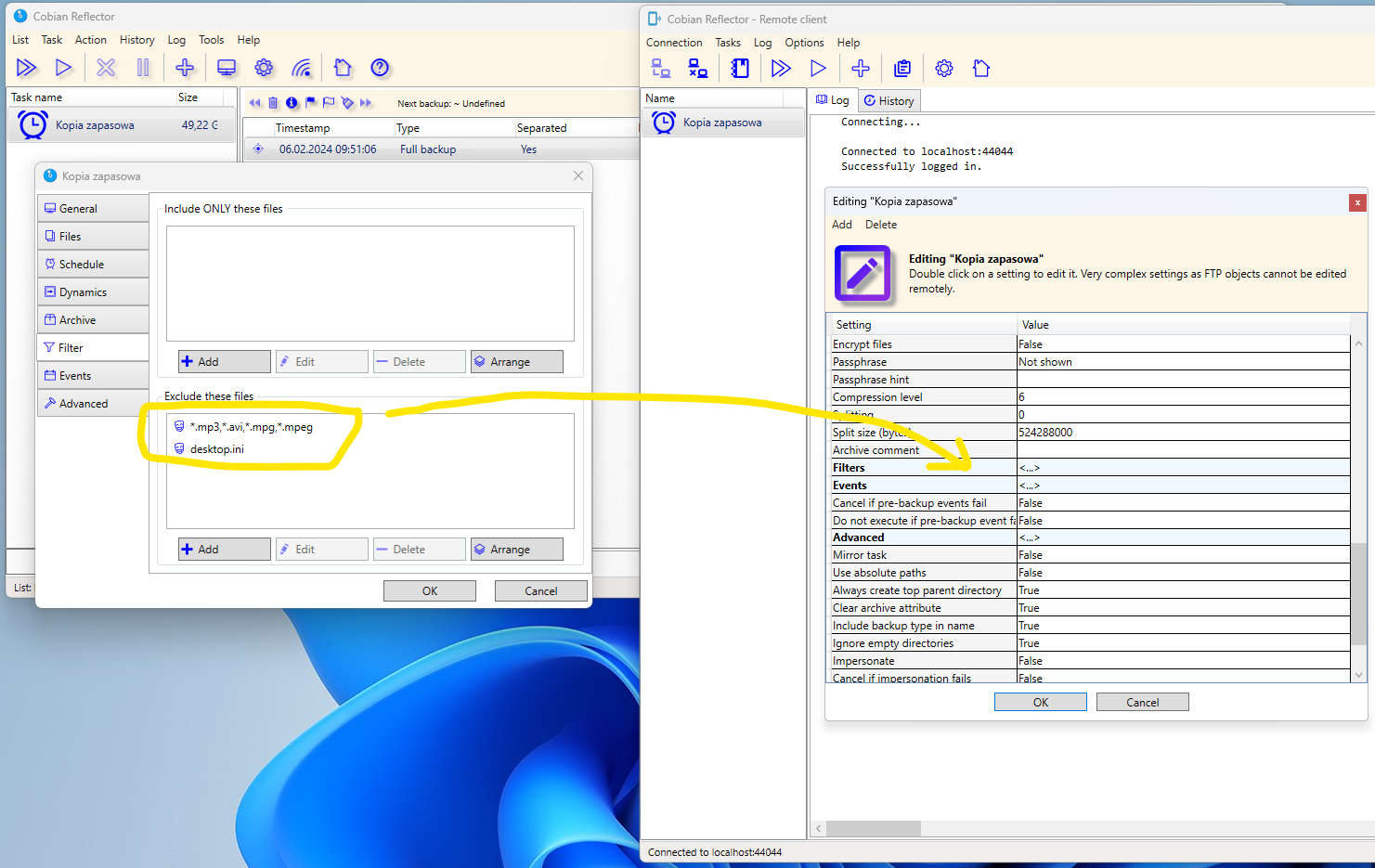1375x868 pixels.
Task: Run all tasks in Remote client toolbar
Action: [782, 68]
